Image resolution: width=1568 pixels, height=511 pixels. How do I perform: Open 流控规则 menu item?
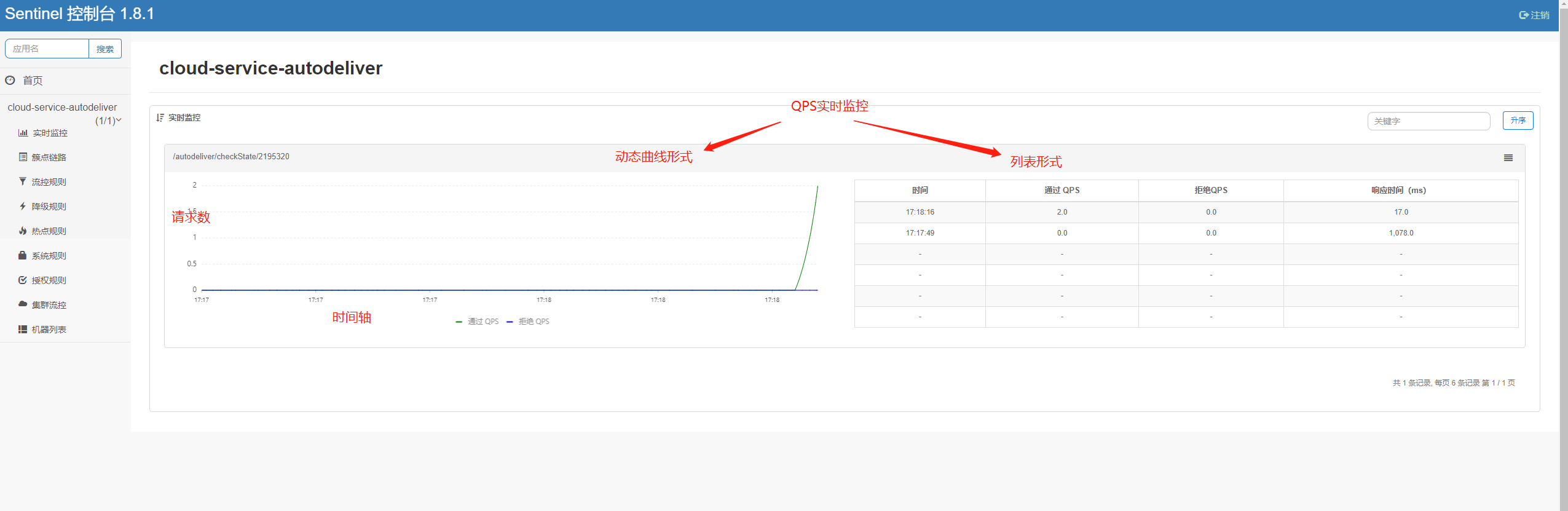coord(49,182)
